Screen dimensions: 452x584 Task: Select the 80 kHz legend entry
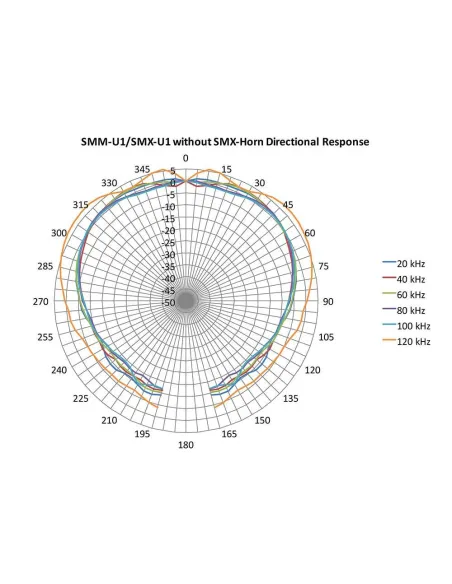pos(404,311)
